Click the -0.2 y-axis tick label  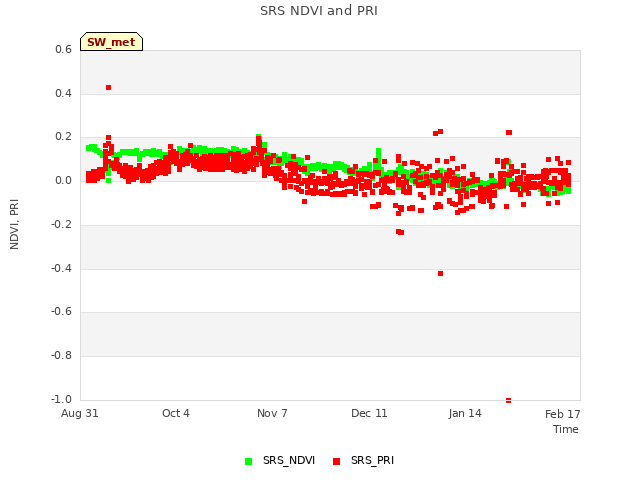(x=61, y=224)
